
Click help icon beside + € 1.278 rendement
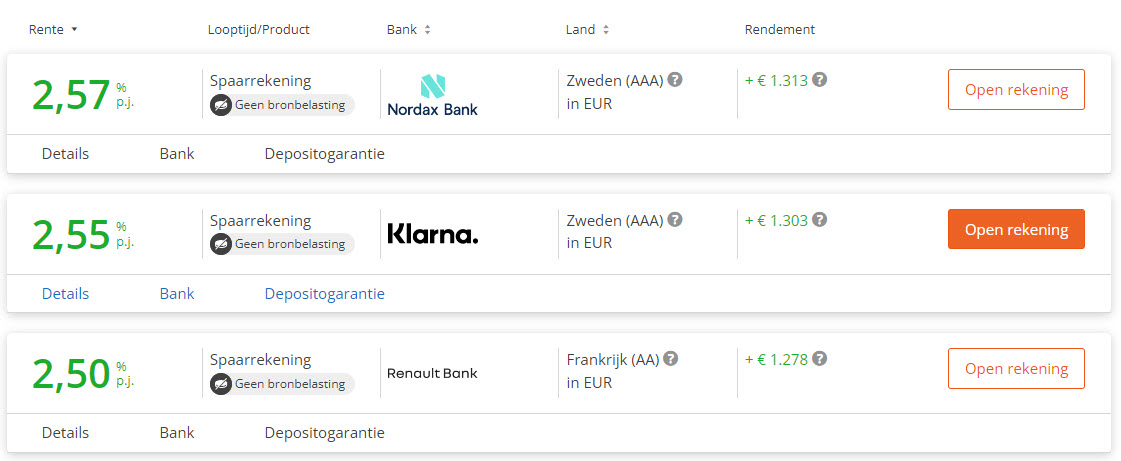[820, 358]
